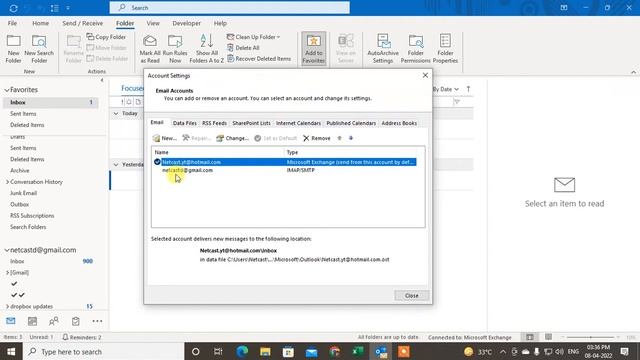Viewport: 640px width, 360px height.
Task: Switch to Mail view icon
Action: point(11,321)
